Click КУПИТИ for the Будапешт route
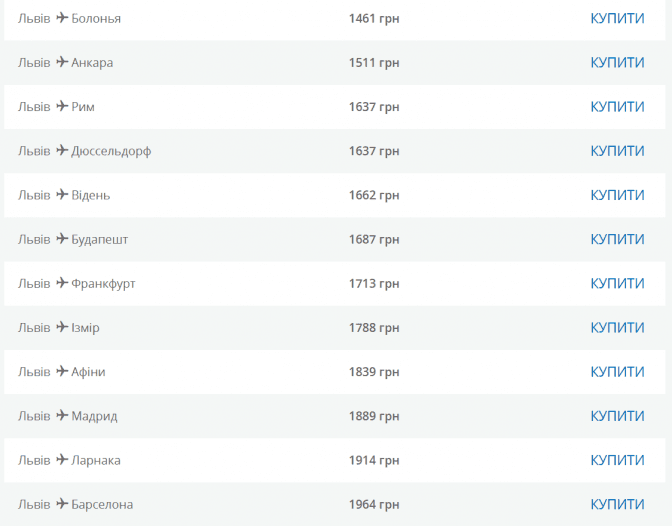Viewport: 672px width, 526px height. (617, 239)
